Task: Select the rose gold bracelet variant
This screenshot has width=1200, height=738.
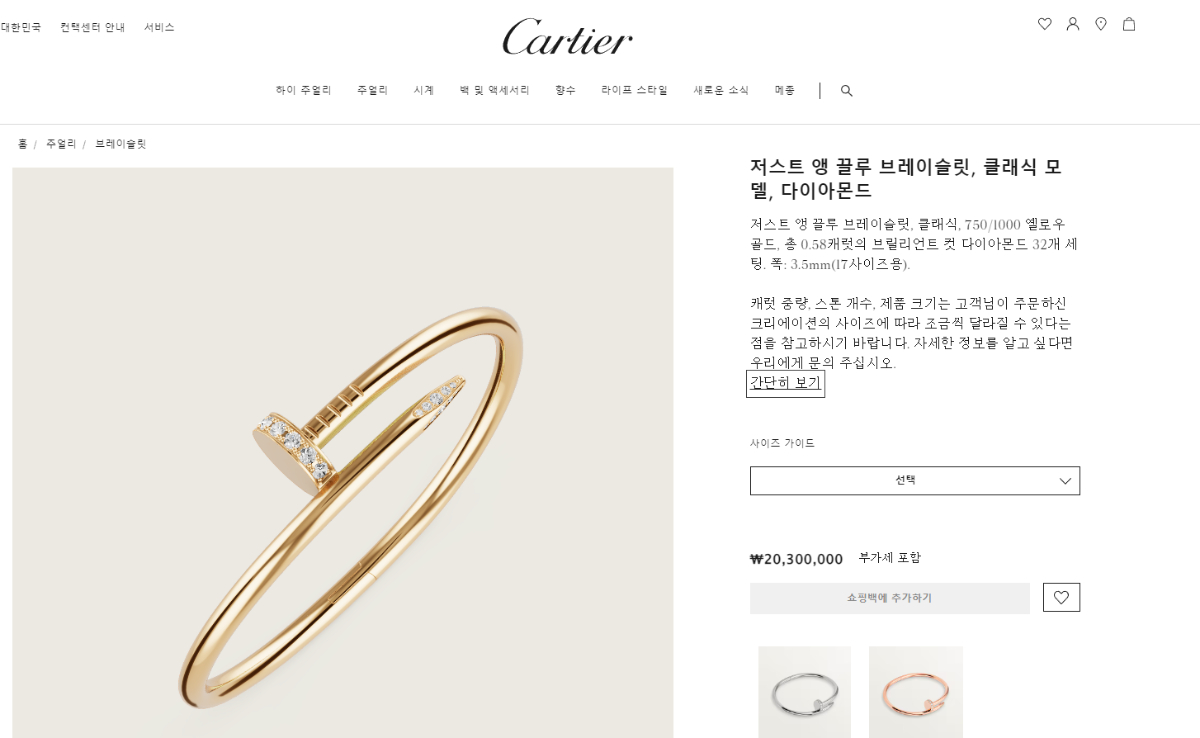Action: tap(916, 692)
